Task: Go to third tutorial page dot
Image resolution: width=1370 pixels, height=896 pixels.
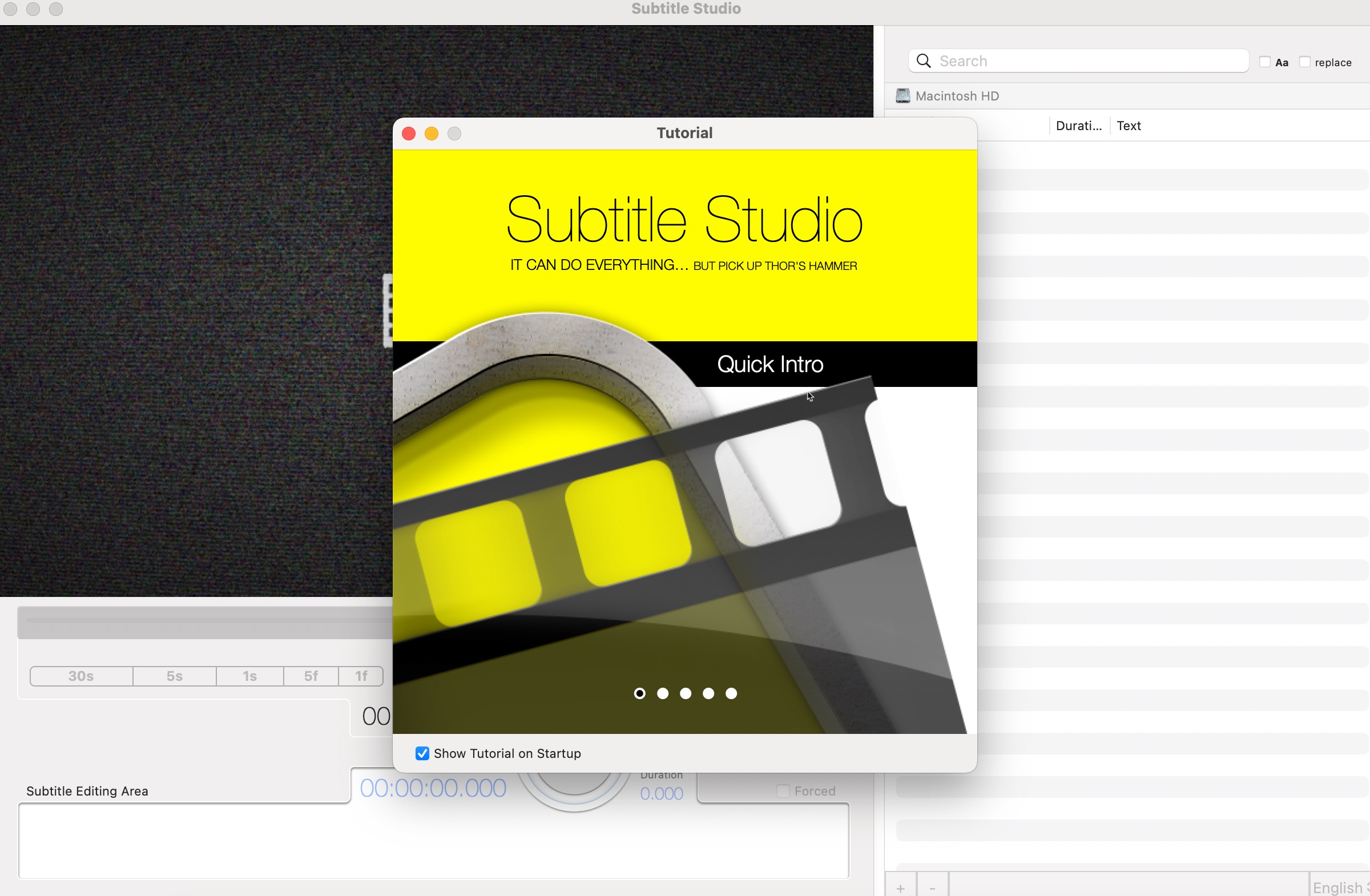Action: [x=685, y=693]
